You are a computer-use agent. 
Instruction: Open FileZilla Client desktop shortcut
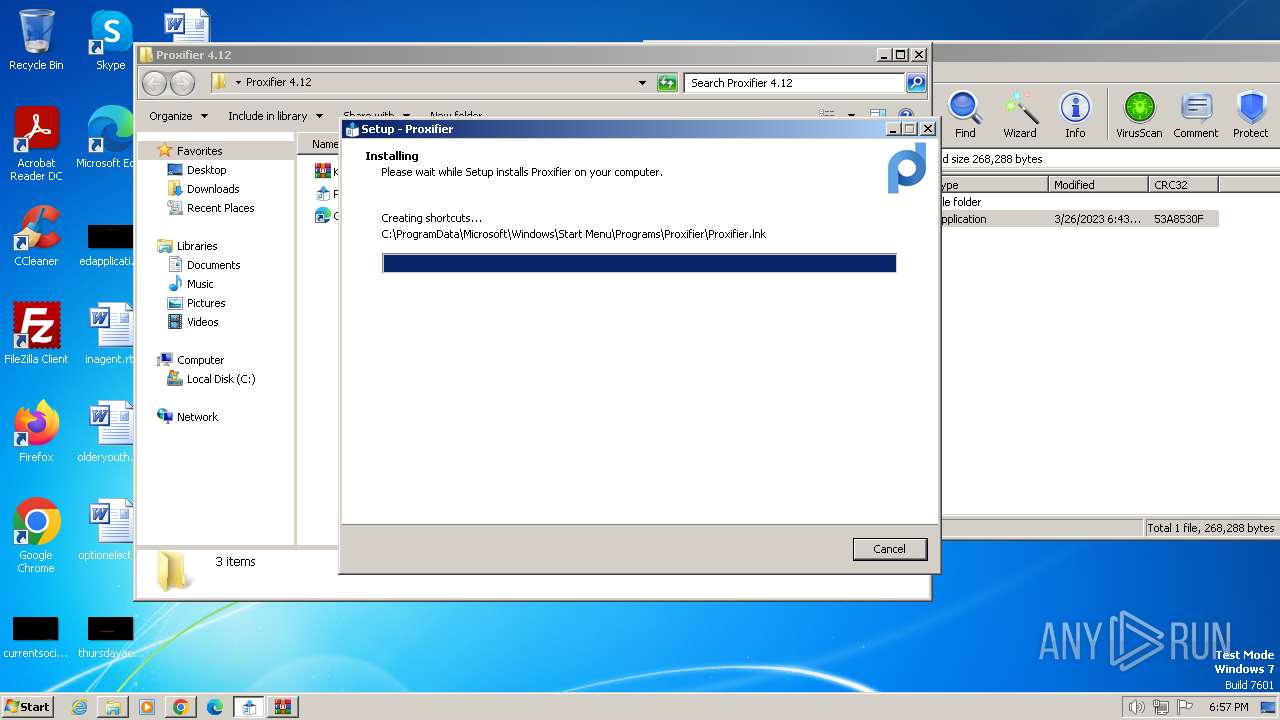[x=36, y=334]
